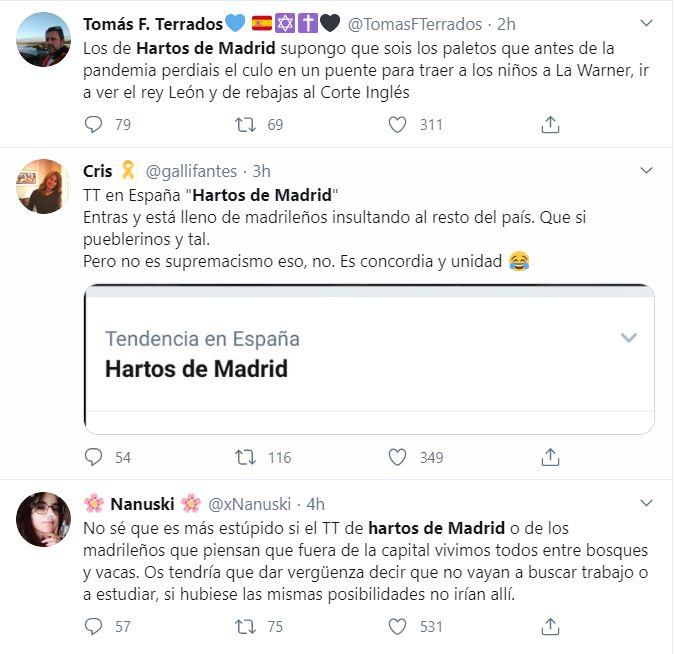Reply to Tomás F. Terrados' tweet
Image resolution: width=674 pixels, height=654 pixels.
tap(94, 125)
